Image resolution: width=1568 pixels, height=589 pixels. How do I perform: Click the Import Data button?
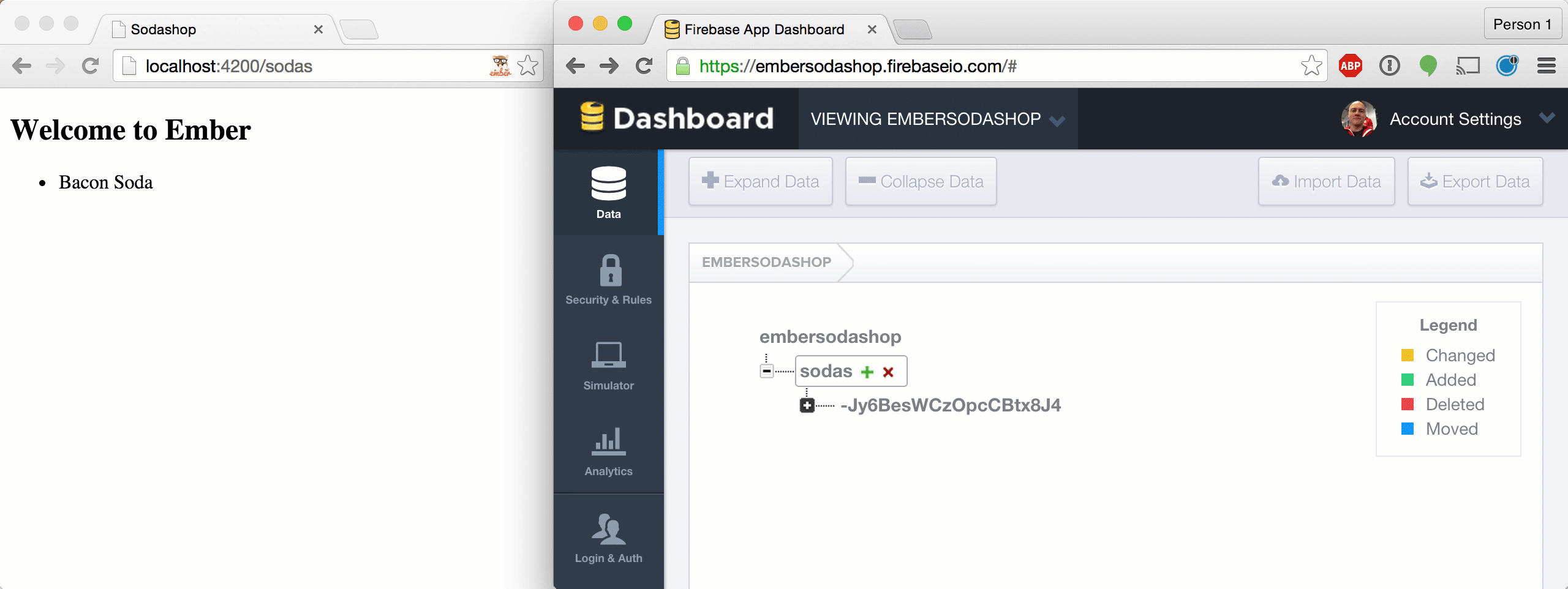click(1327, 181)
